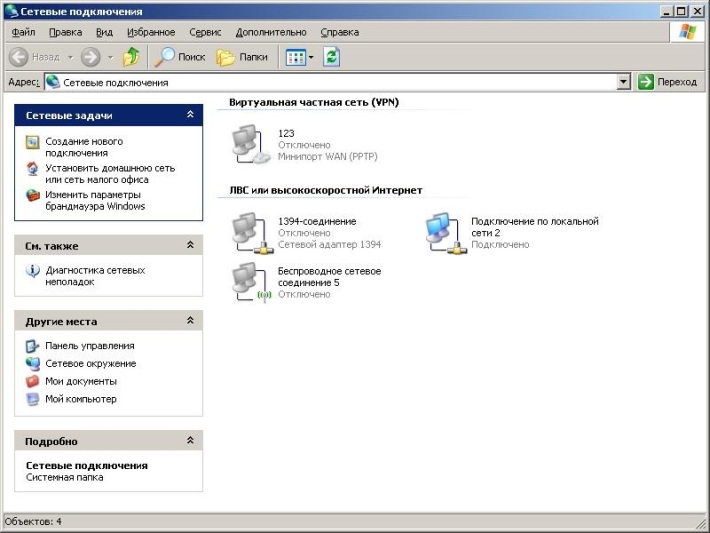Viewport: 710px width, 533px height.
Task: Open Сетевое окружение link
Action: (91, 364)
